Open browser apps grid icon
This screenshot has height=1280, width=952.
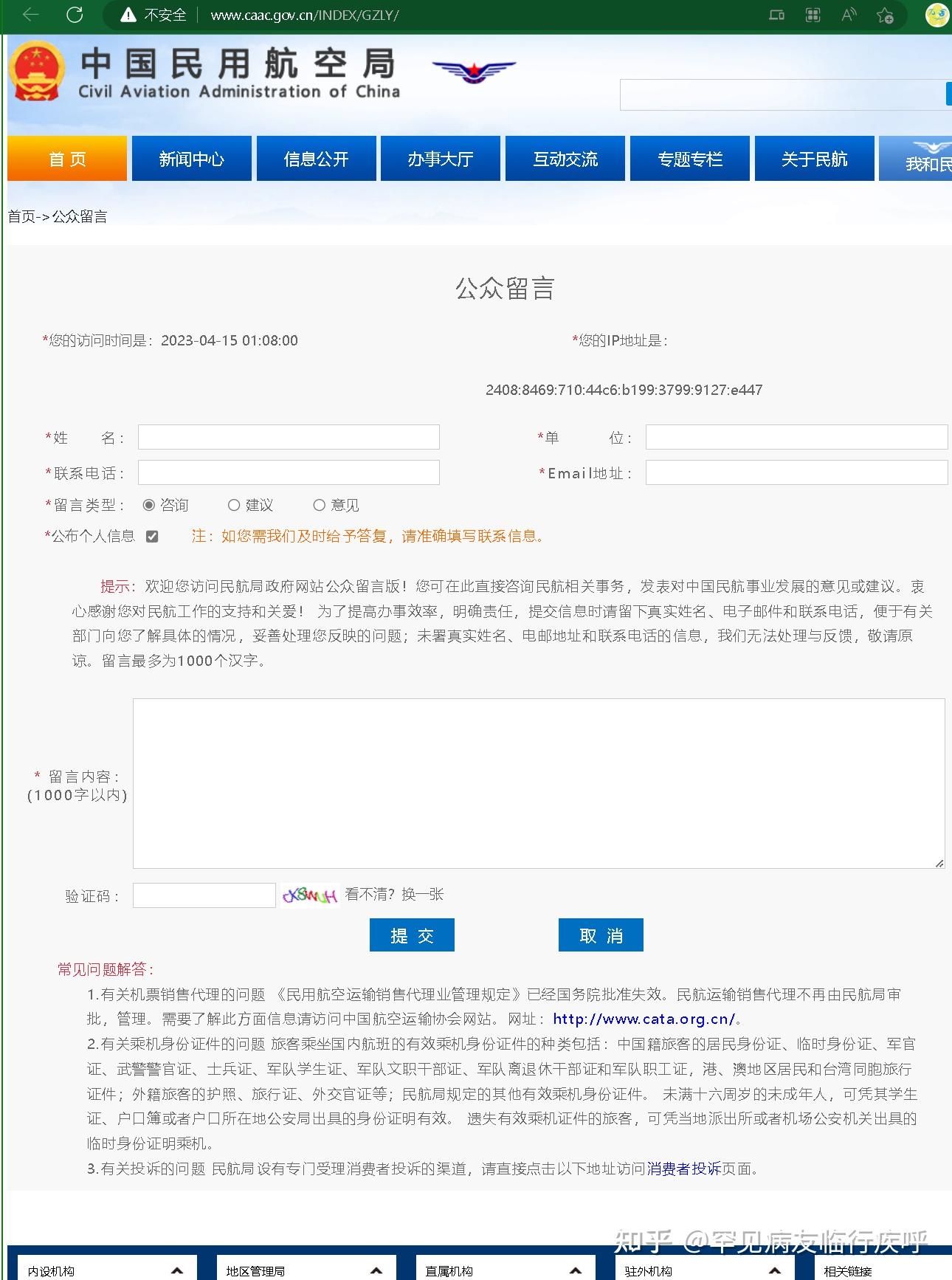click(813, 15)
